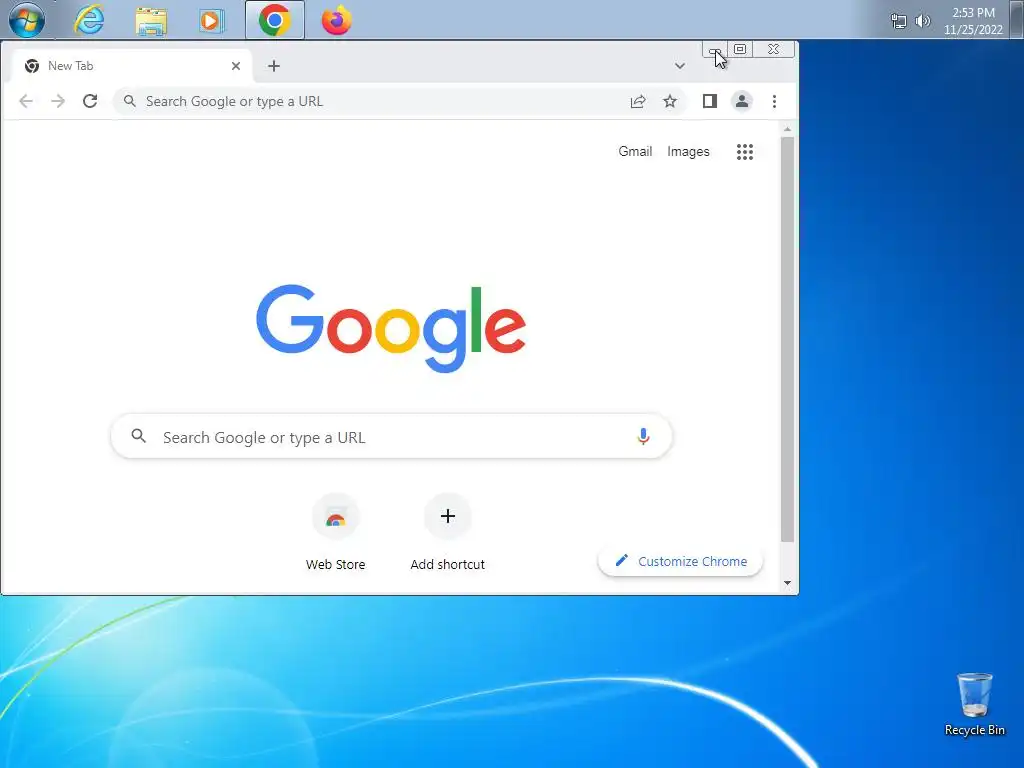Start voice search with microphone icon
Image resolution: width=1024 pixels, height=768 pixels.
(x=643, y=436)
